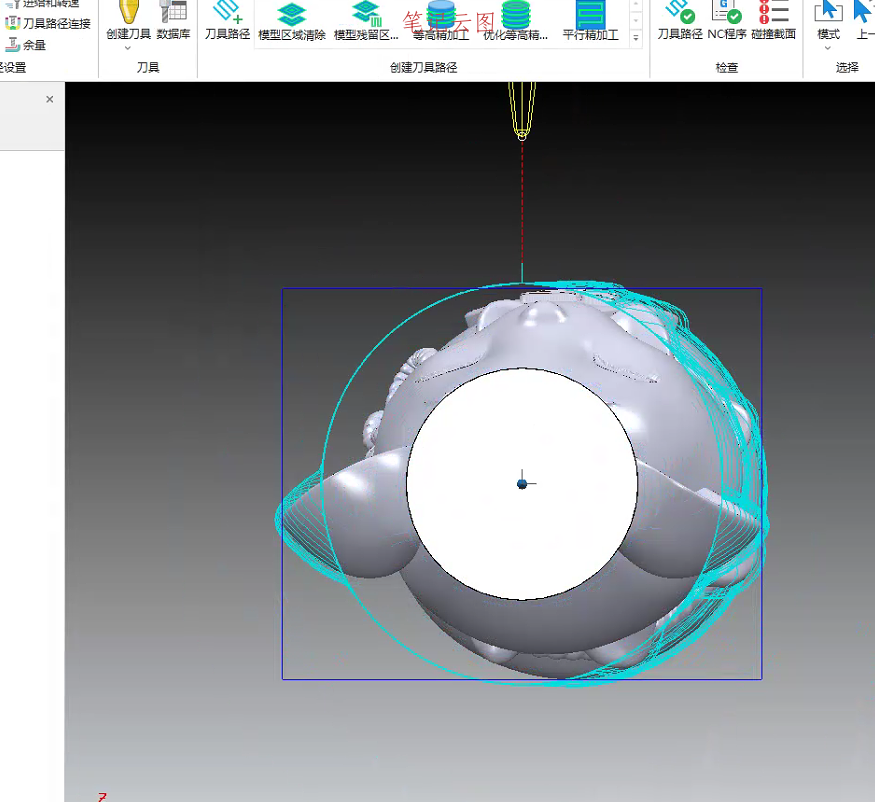The image size is (875, 802).
Task: Click the center point of the model
Action: tap(522, 484)
